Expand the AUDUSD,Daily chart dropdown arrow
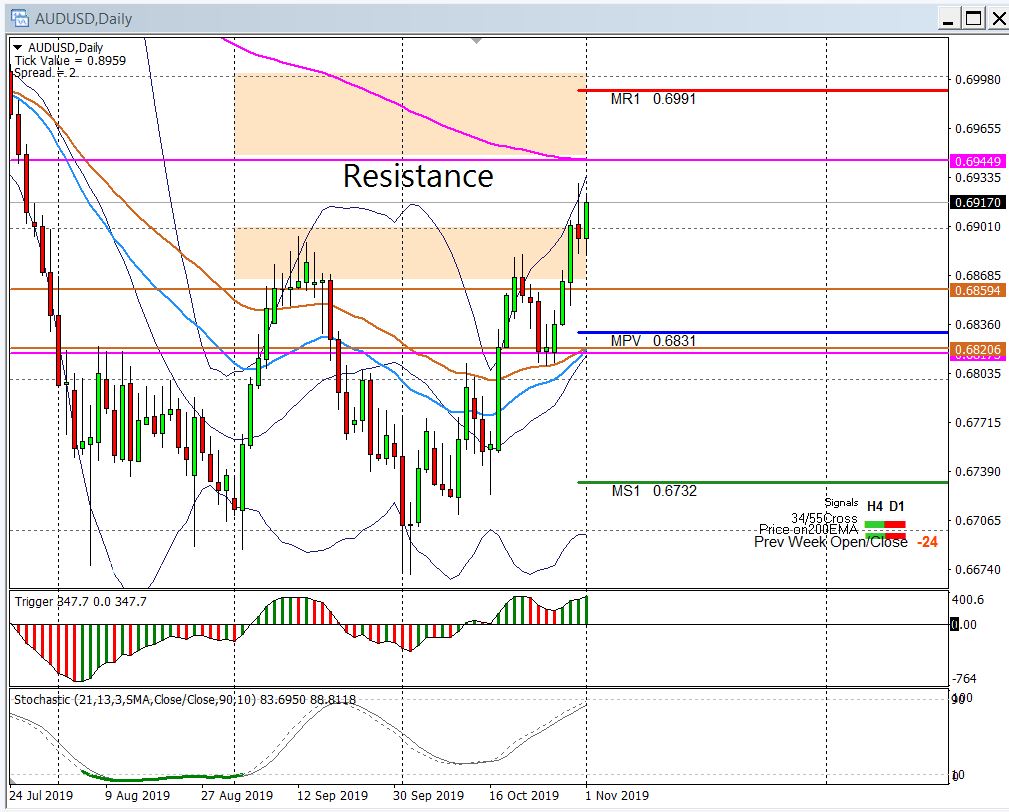 coord(19,47)
